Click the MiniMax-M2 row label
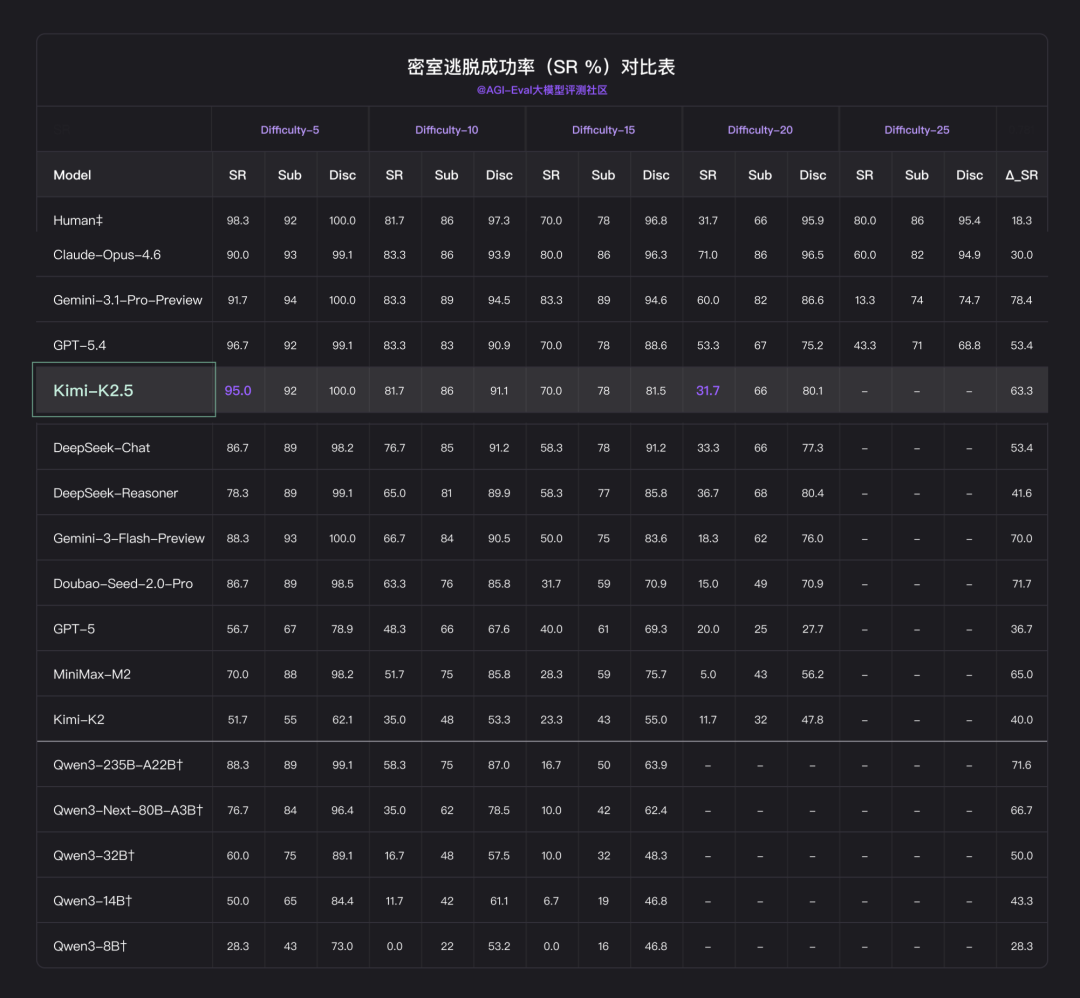This screenshot has height=998, width=1080. [x=92, y=674]
